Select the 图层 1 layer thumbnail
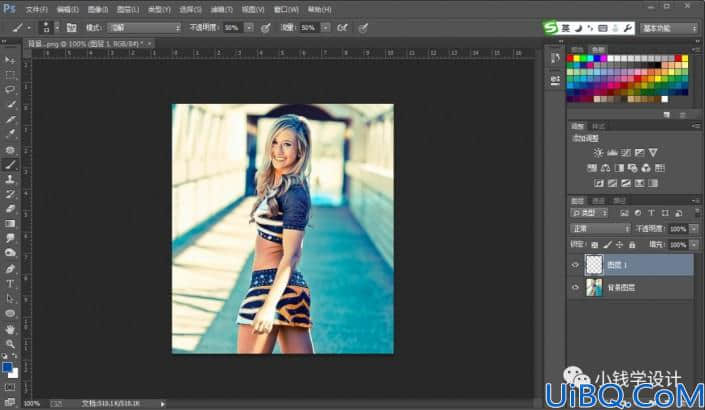The image size is (705, 410). [594, 265]
